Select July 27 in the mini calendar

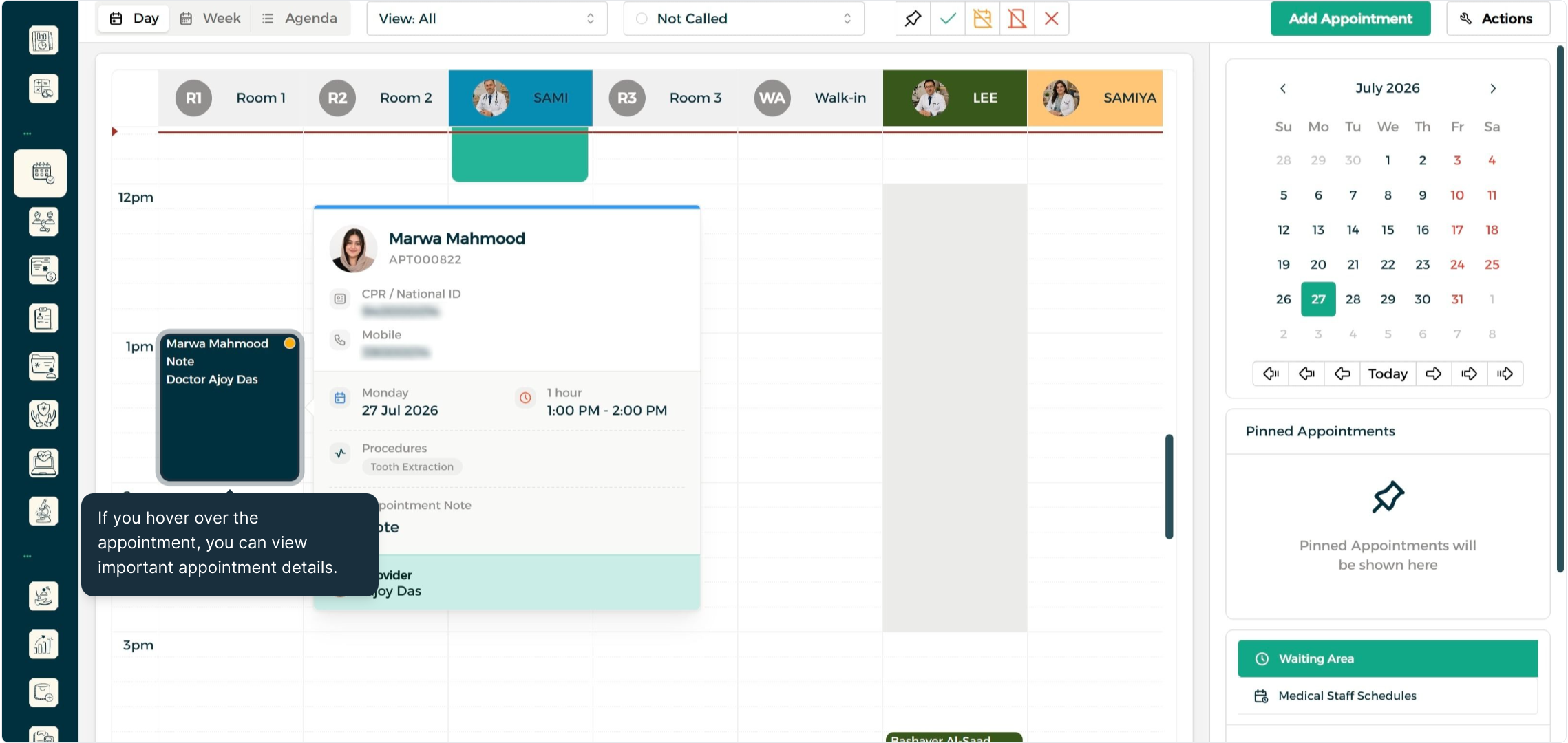(1318, 299)
